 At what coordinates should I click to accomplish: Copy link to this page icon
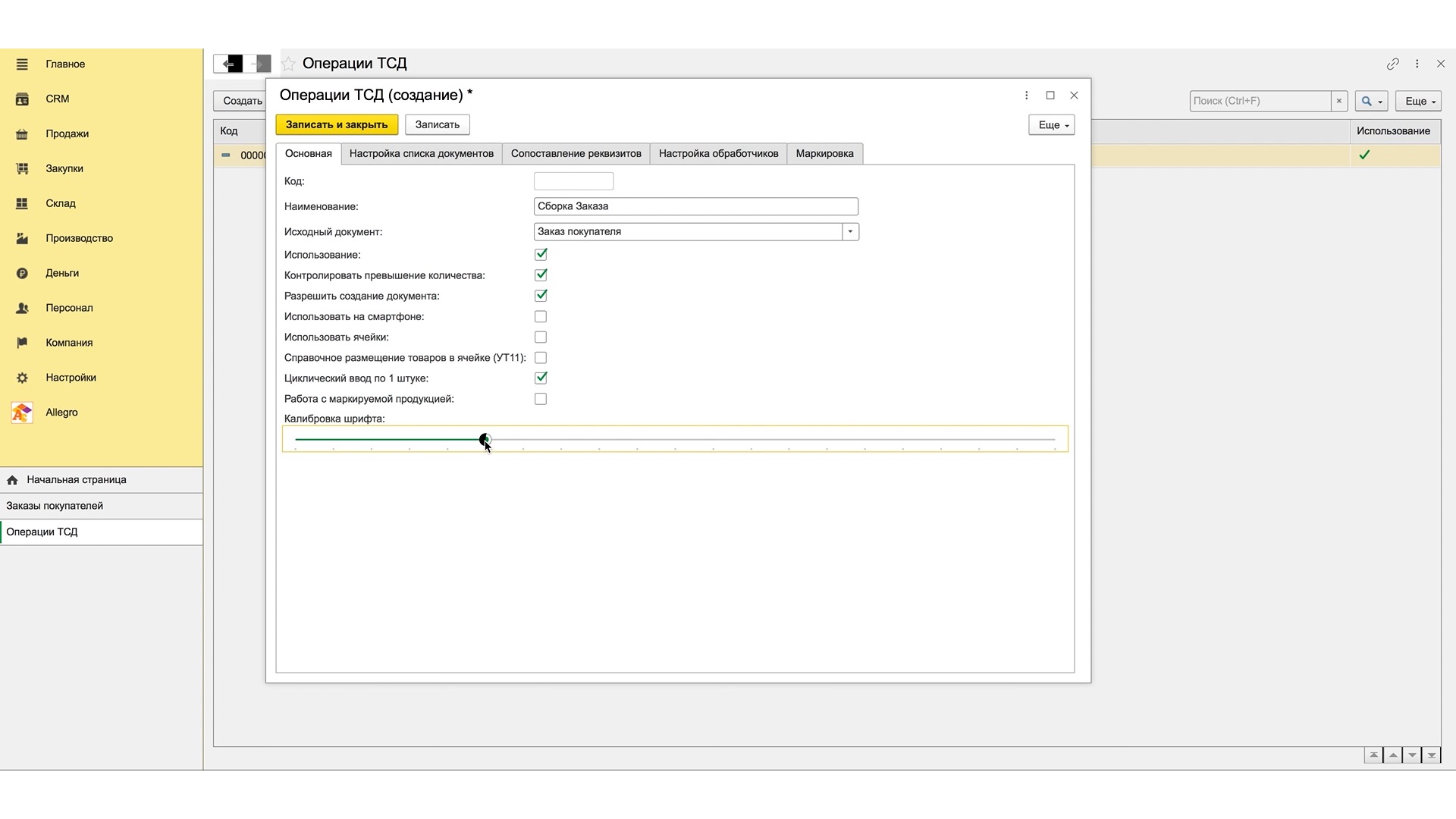click(1393, 64)
